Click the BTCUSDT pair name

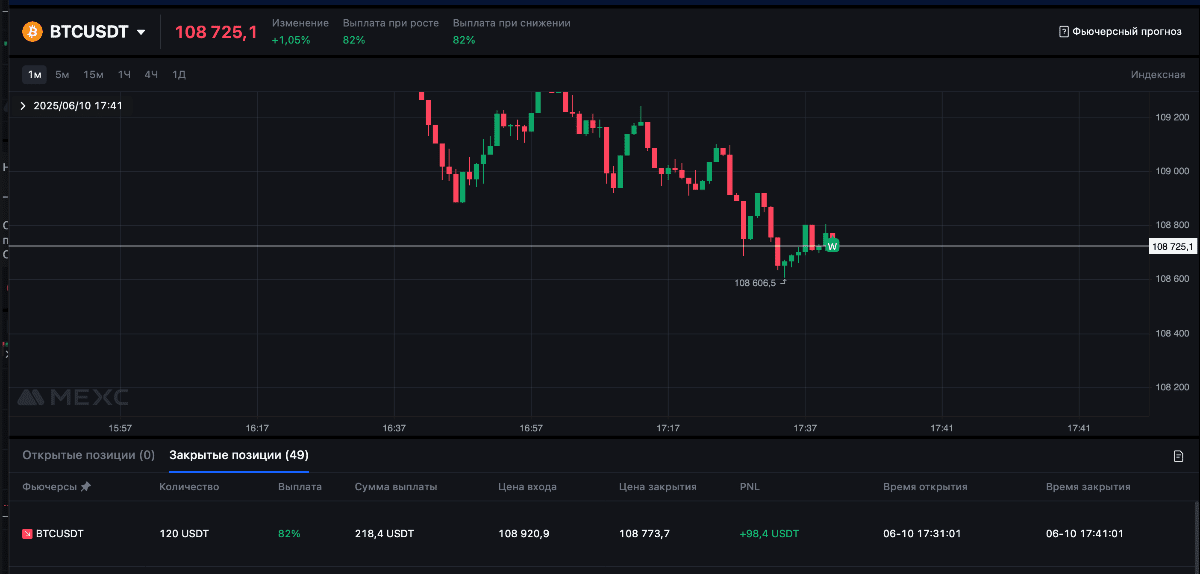[89, 32]
